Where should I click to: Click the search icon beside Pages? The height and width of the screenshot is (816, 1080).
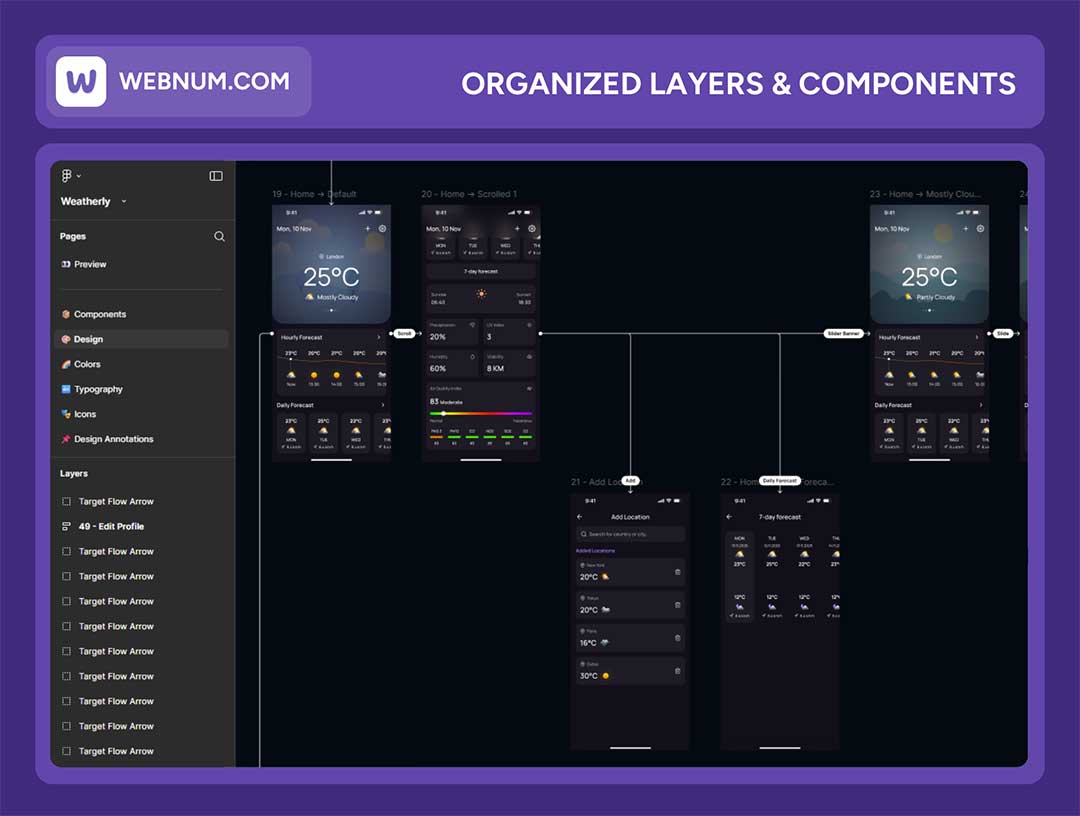(x=219, y=237)
